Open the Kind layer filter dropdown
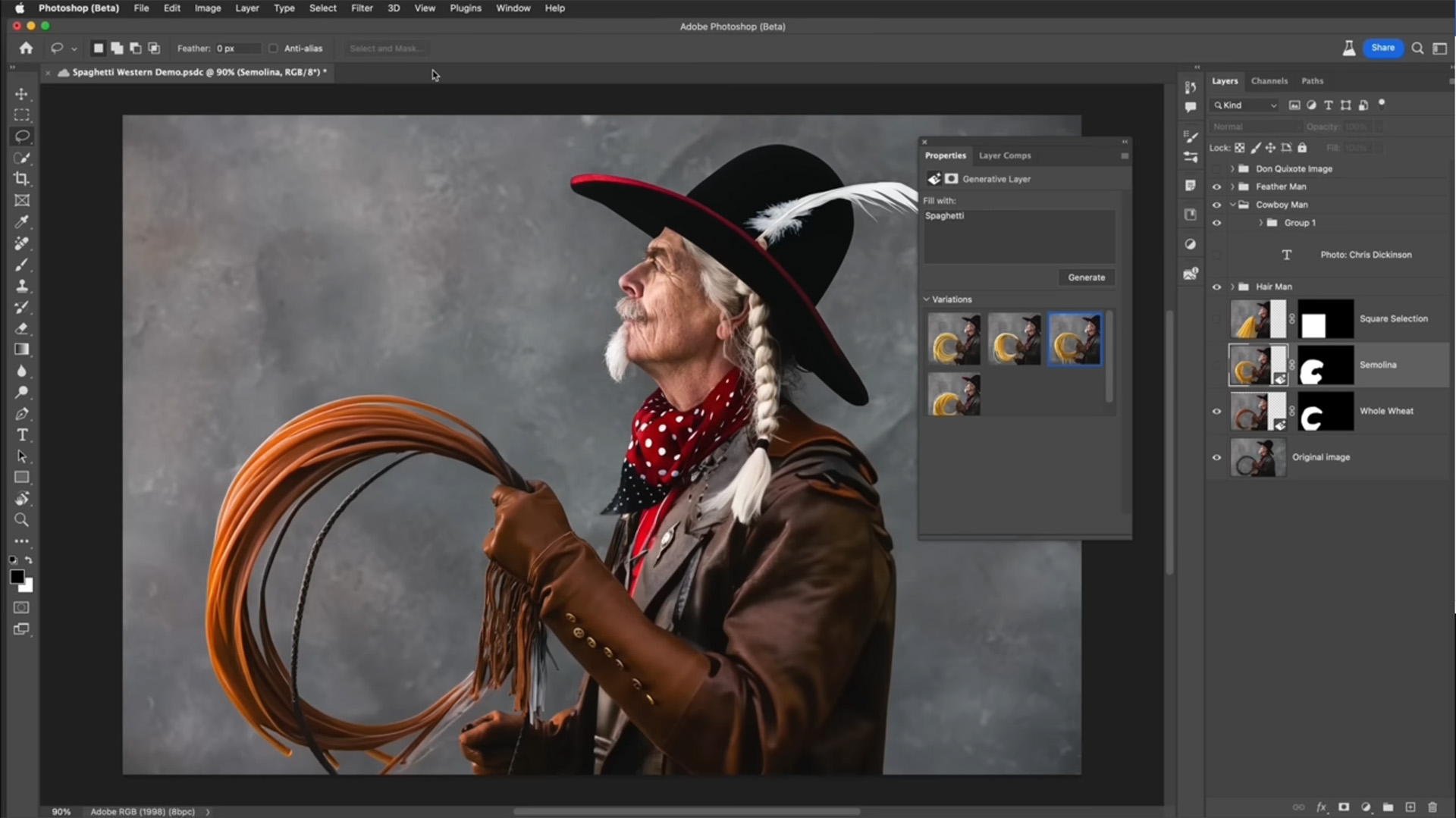 click(1246, 105)
